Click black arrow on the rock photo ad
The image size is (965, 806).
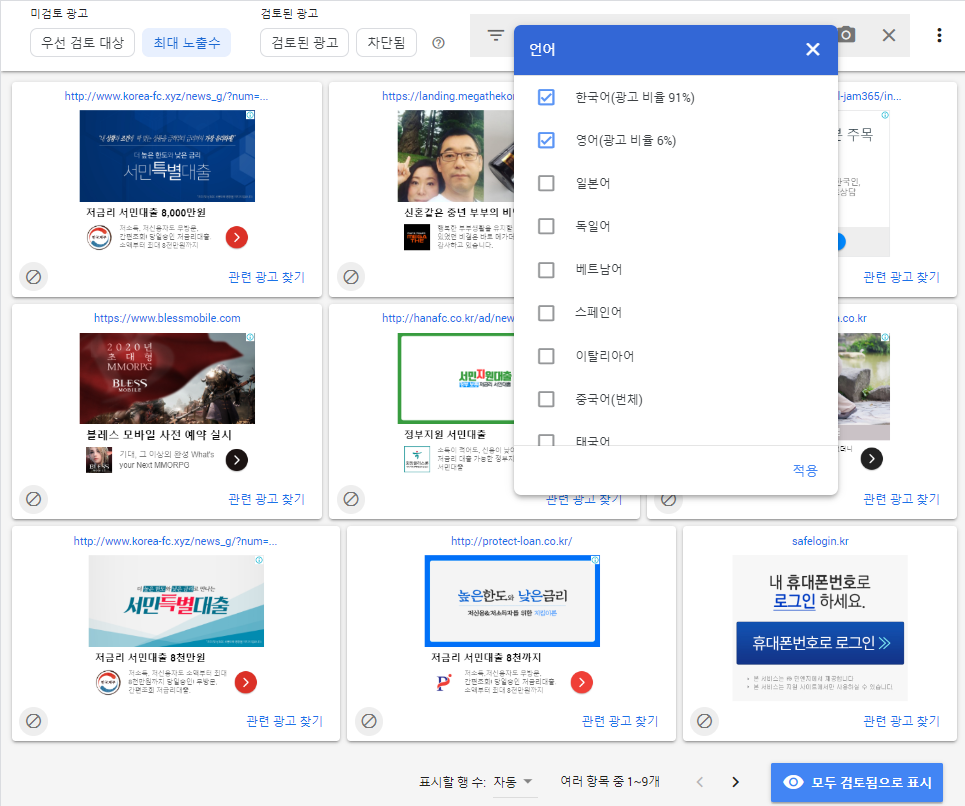[x=871, y=458]
